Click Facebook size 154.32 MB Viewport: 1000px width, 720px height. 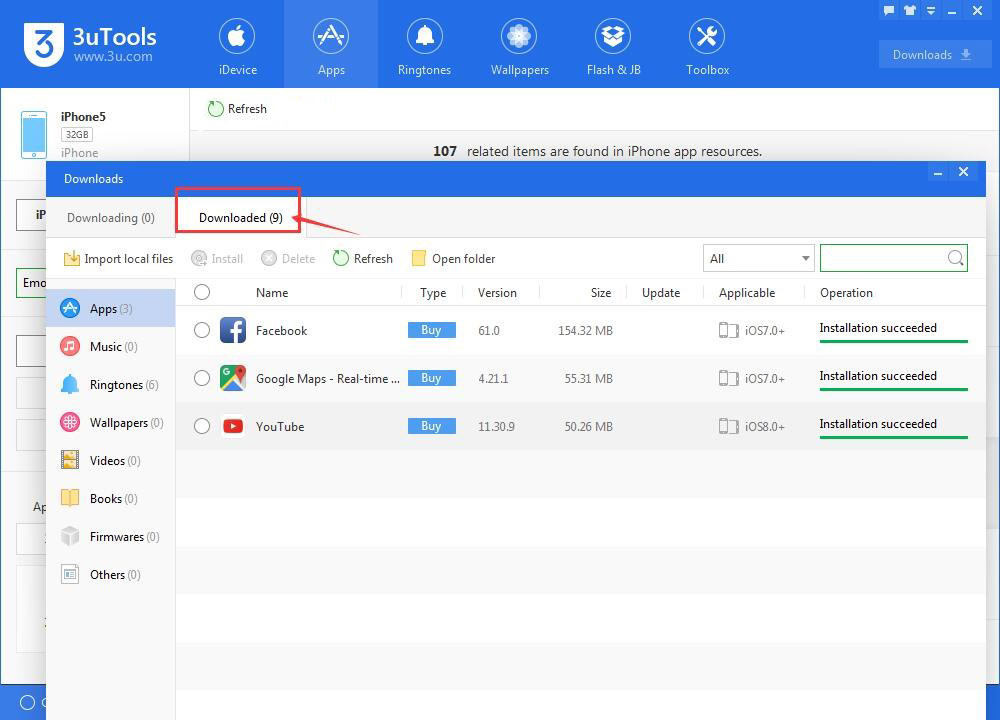tap(585, 331)
